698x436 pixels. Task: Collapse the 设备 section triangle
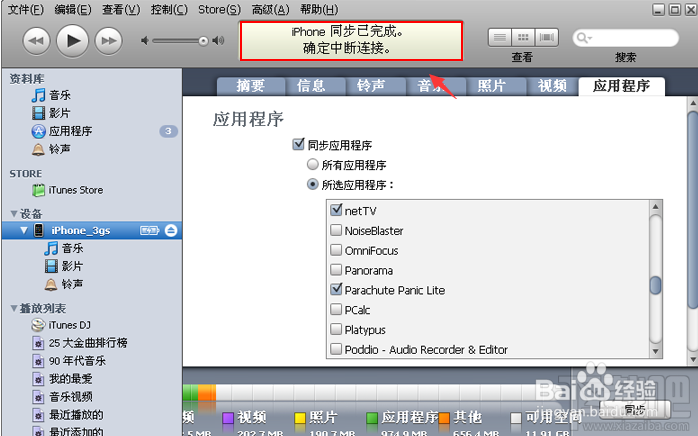pyautogui.click(x=14, y=214)
